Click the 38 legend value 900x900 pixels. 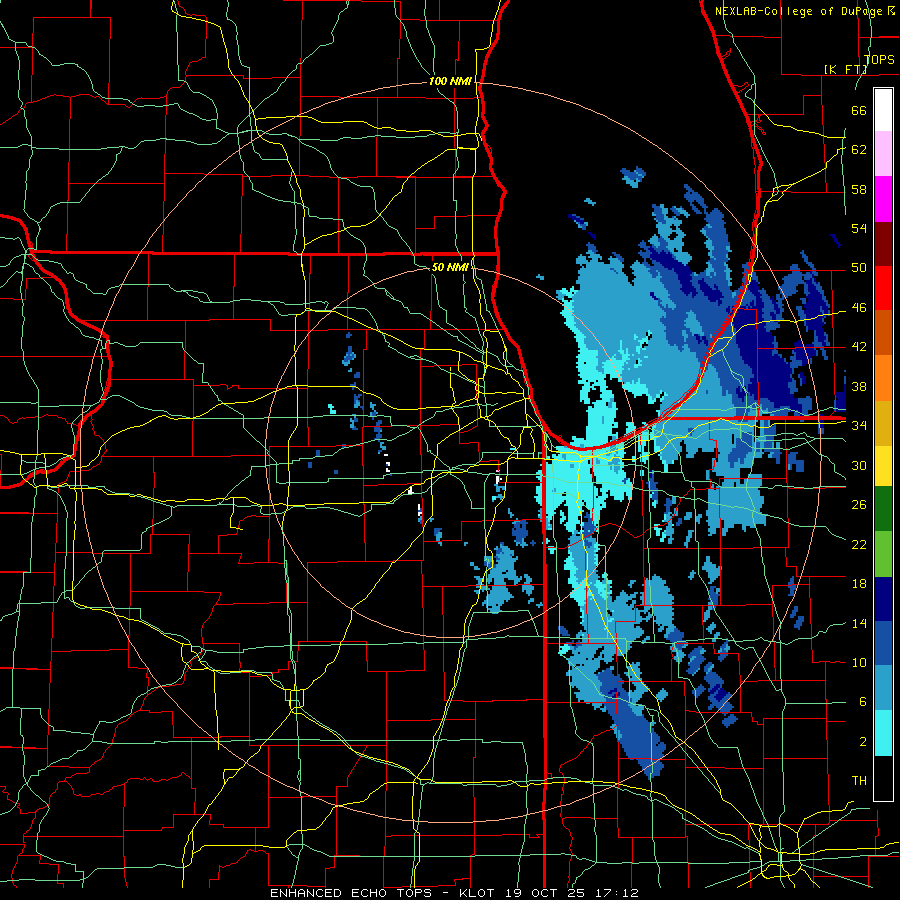point(859,386)
